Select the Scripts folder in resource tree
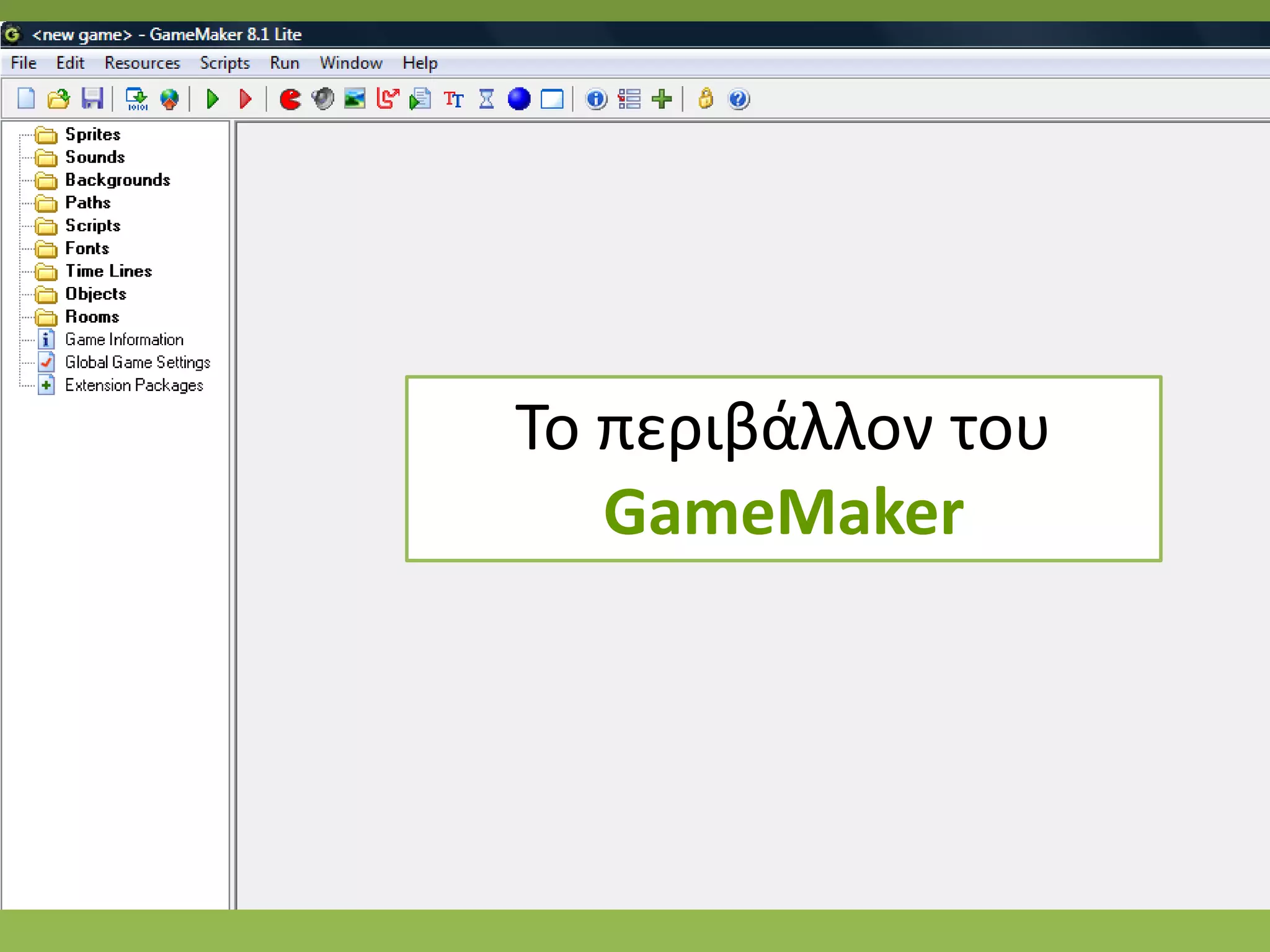This screenshot has height=952, width=1270. [92, 226]
